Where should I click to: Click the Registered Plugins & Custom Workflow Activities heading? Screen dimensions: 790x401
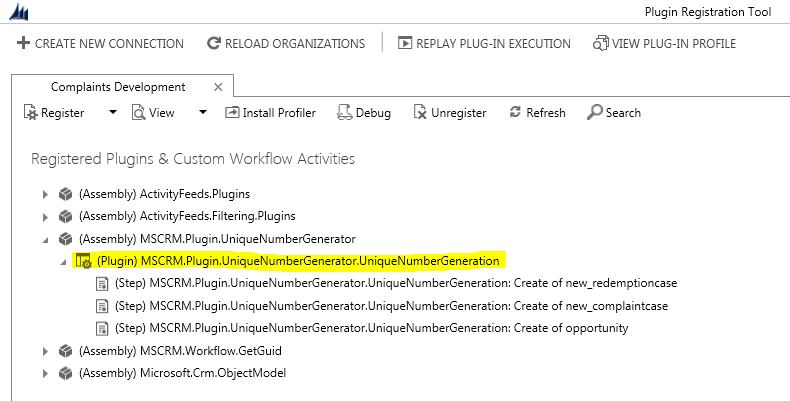[193, 159]
